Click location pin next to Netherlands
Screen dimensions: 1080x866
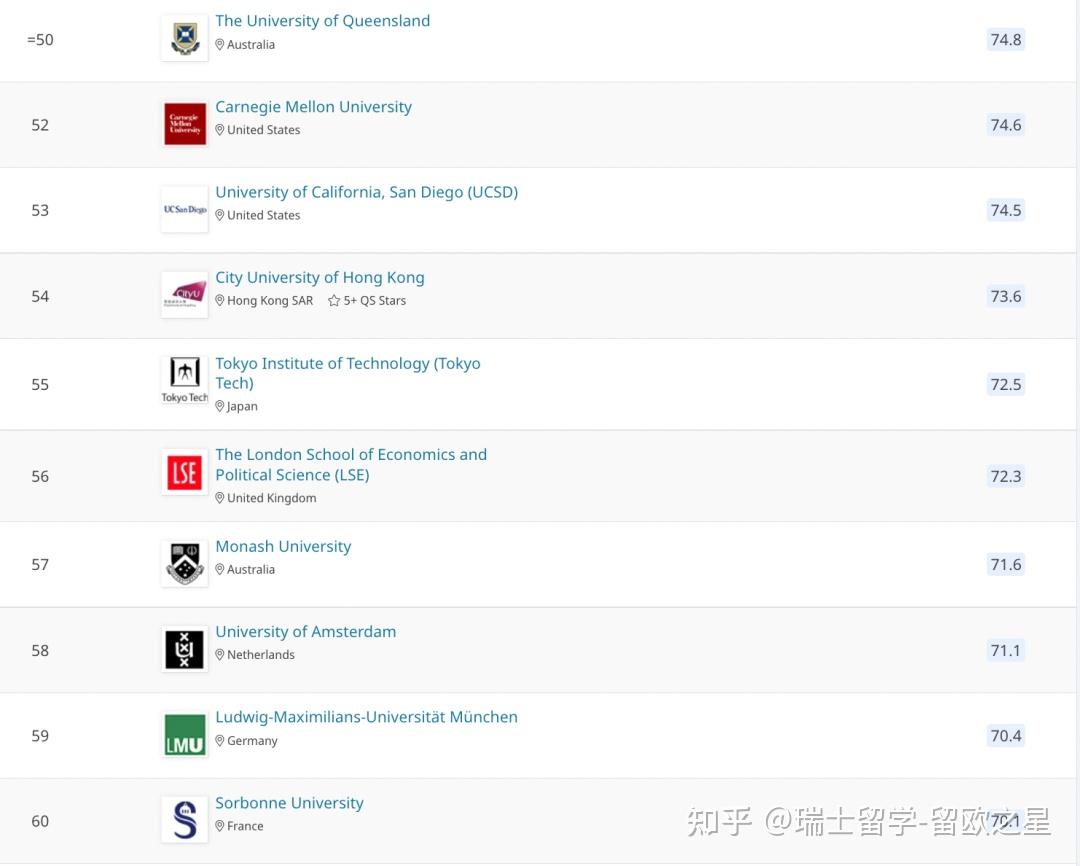point(220,654)
